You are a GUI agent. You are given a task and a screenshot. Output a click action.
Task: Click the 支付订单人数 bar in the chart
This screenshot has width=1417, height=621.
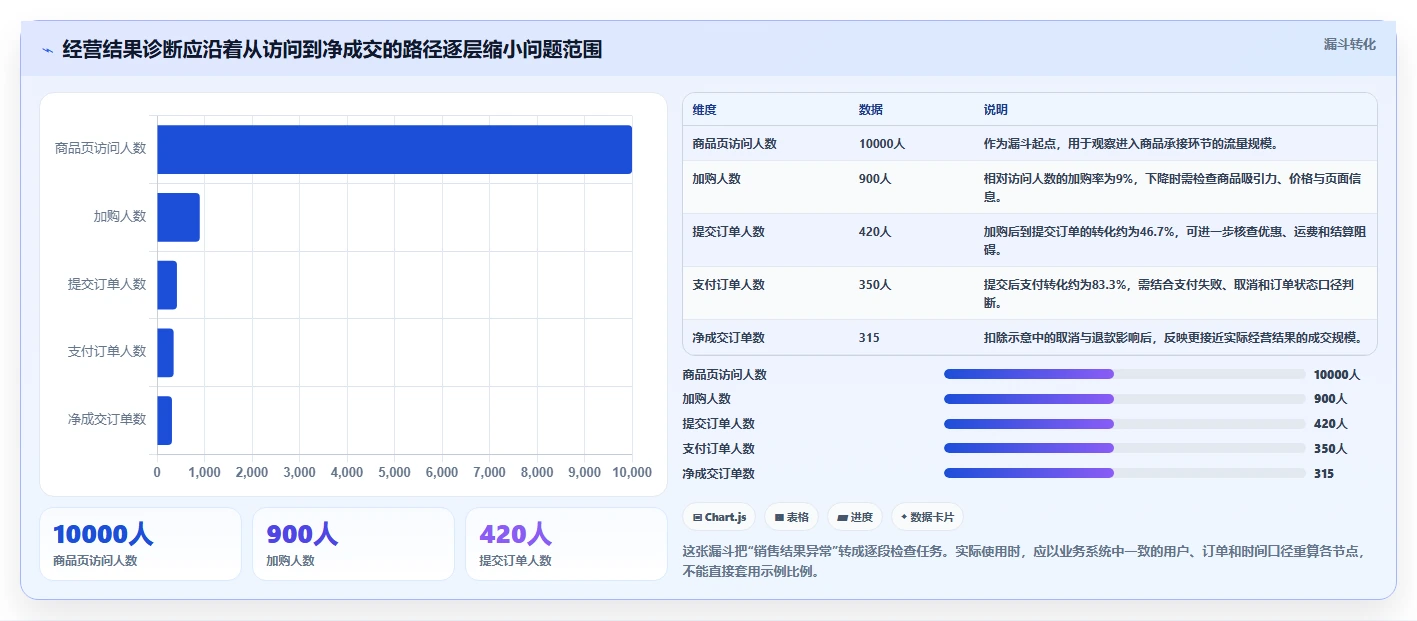click(x=165, y=353)
